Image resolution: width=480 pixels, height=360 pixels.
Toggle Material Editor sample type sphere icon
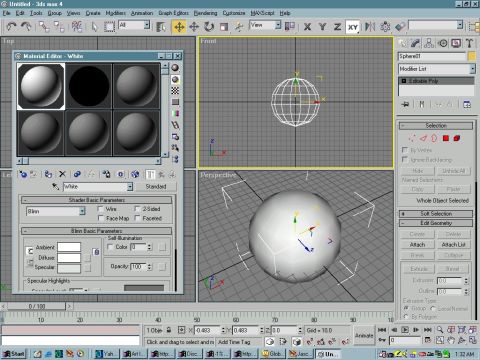pos(175,68)
